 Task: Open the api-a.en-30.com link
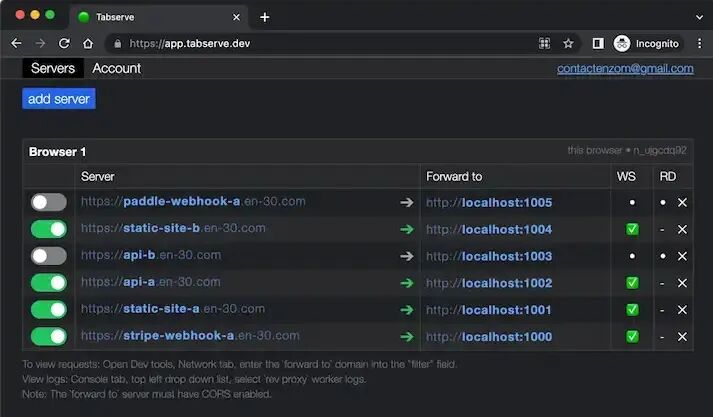[x=151, y=282]
